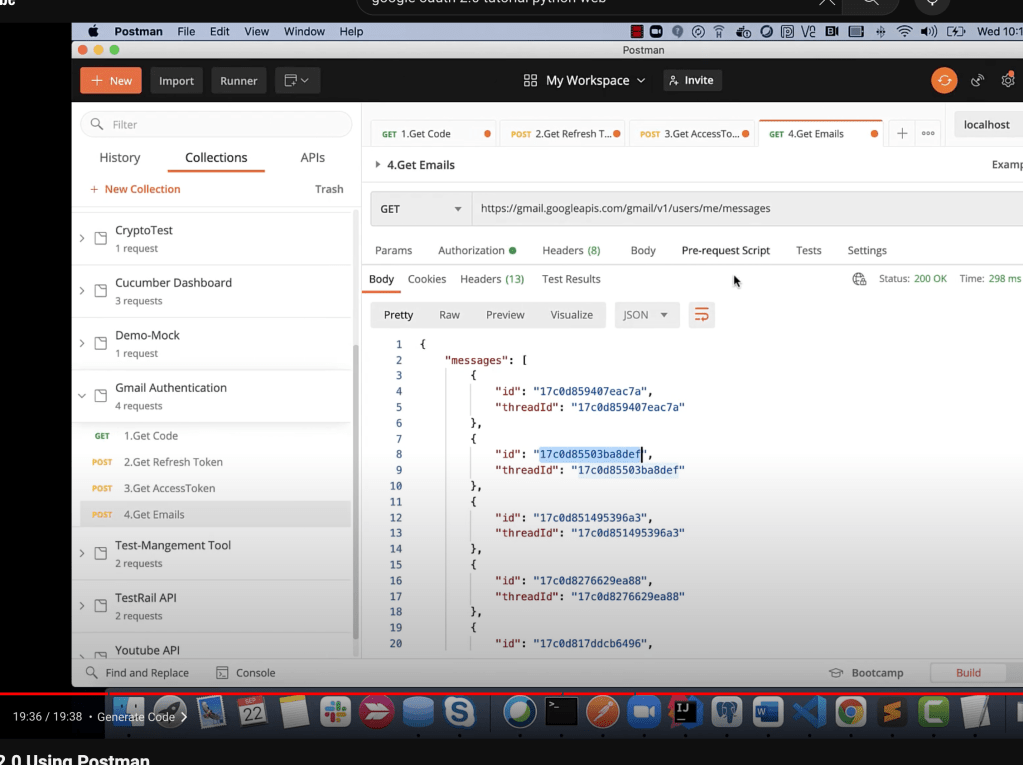This screenshot has height=765, width=1023.
Task: Open the 1.Get Code request tab
Action: click(433, 134)
